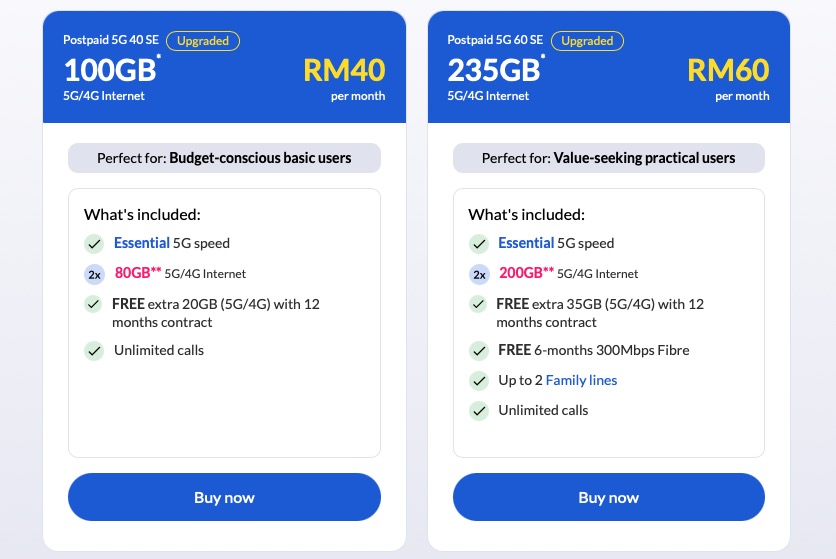
Task: Buy the Postpaid 5G 60 SE plan
Action: [609, 497]
